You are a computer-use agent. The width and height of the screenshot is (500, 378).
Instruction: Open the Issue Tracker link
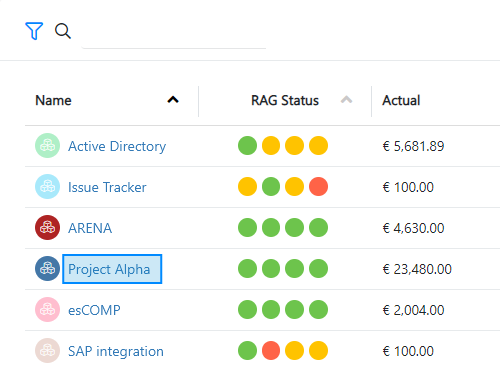click(x=107, y=187)
